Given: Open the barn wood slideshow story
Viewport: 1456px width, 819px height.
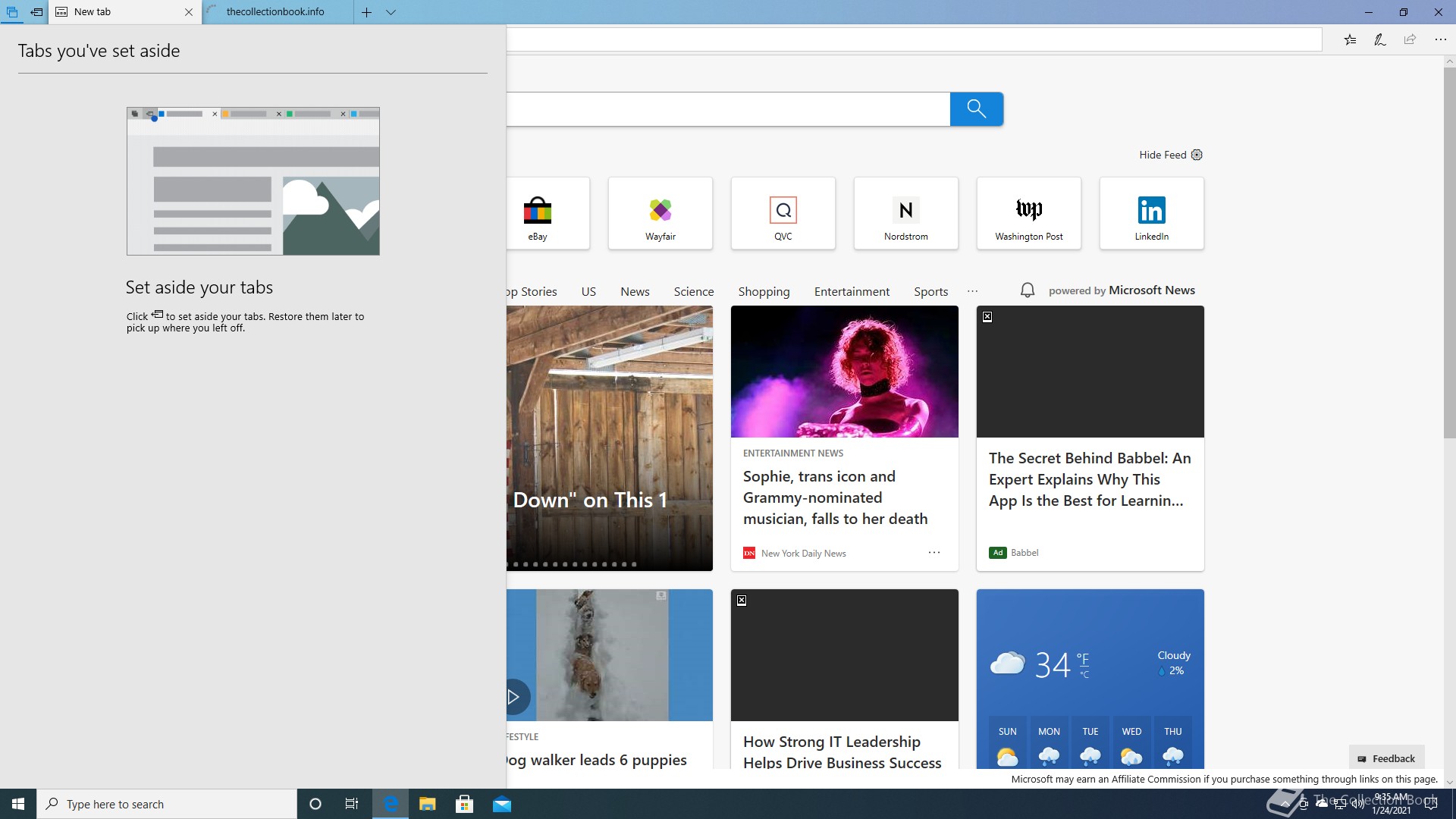Looking at the screenshot, I should pos(610,438).
